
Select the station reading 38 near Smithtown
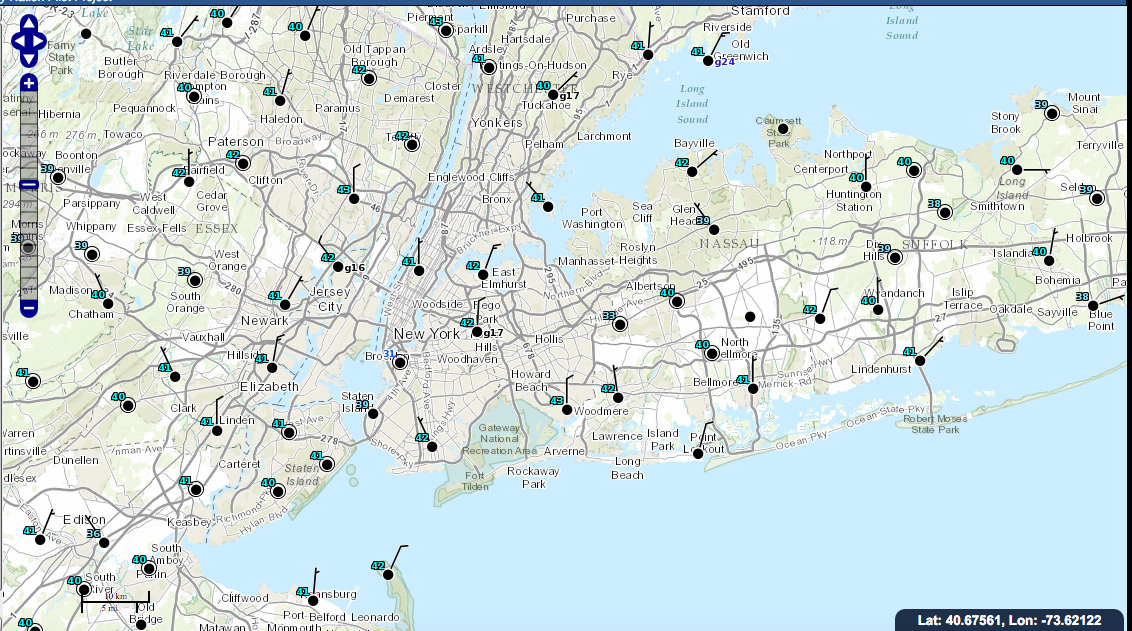click(x=944, y=212)
